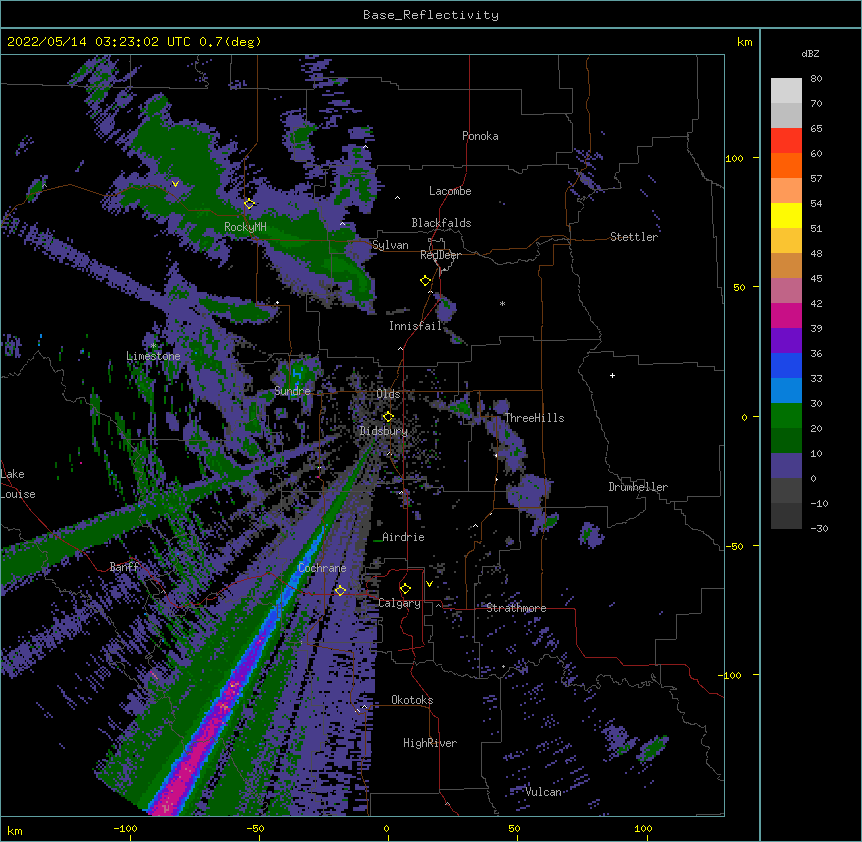The image size is (862, 842).
Task: Click the Olds town label
Action: (x=388, y=394)
